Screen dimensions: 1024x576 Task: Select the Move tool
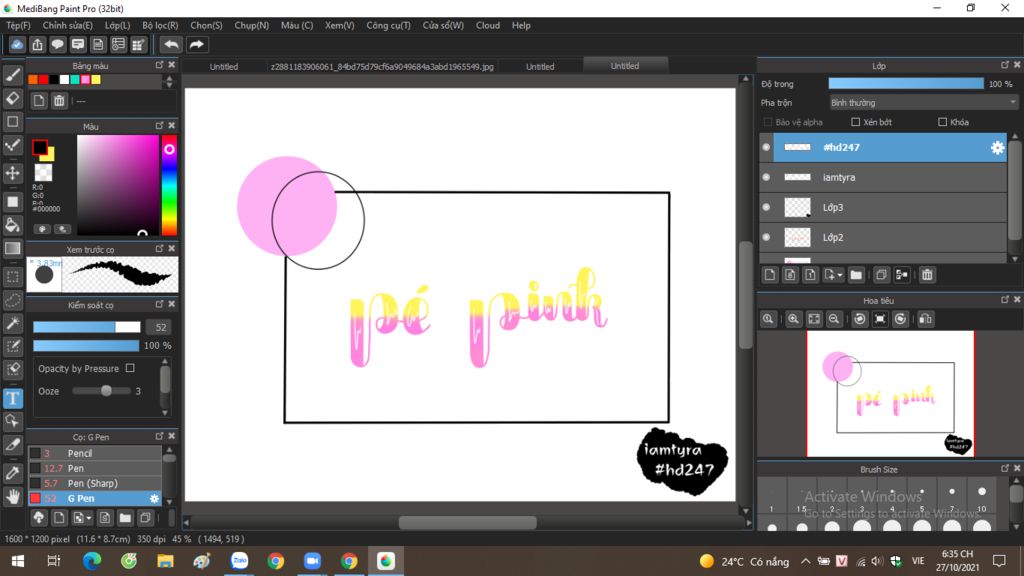click(12, 173)
